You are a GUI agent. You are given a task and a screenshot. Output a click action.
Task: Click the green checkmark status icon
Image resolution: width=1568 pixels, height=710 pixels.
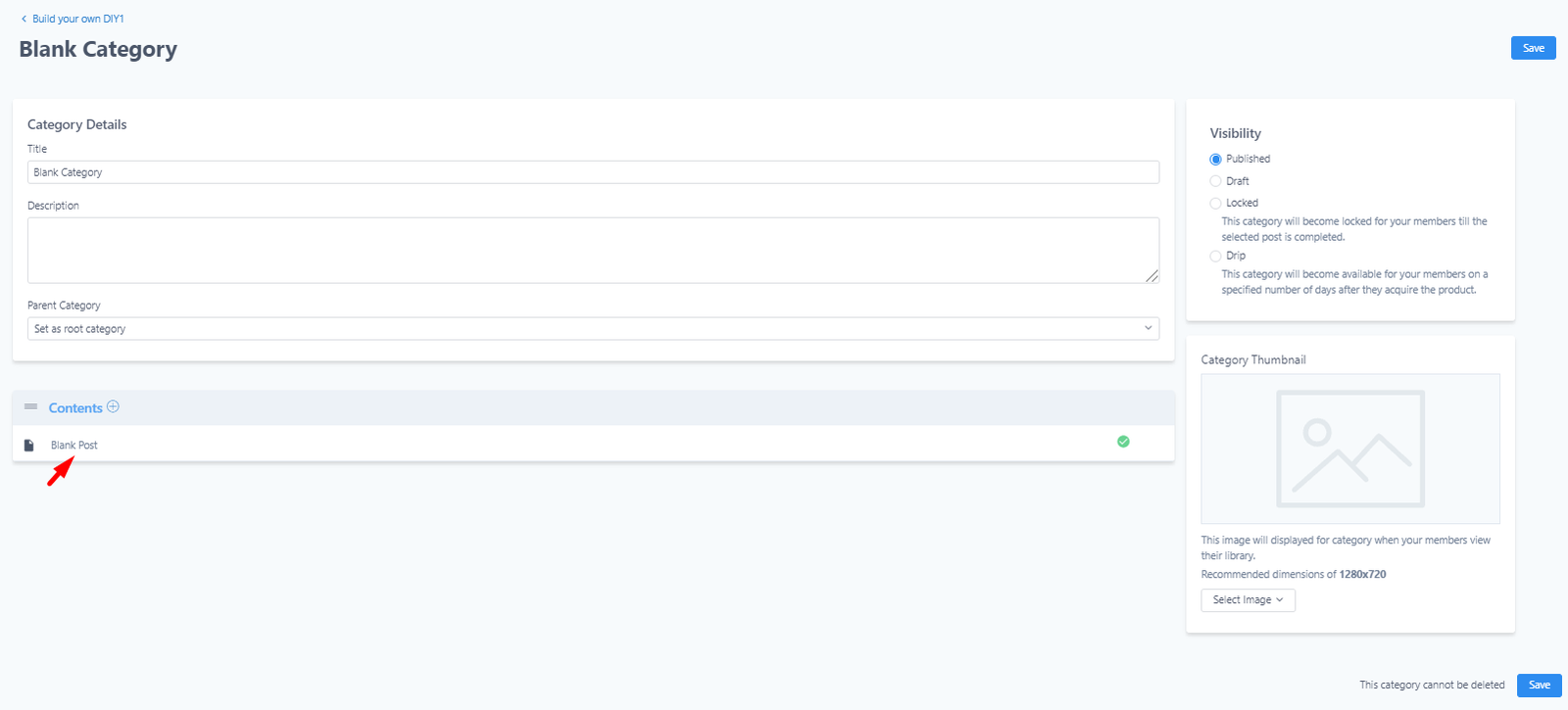(1123, 442)
